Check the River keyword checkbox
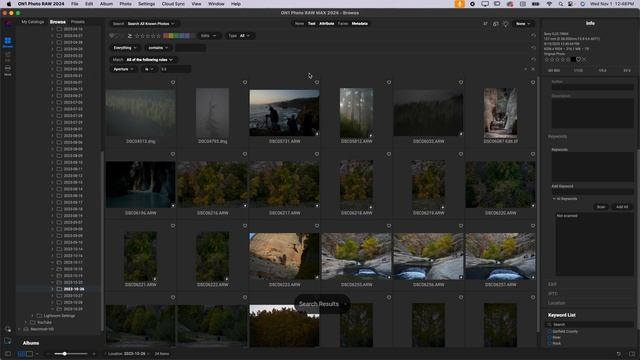The height and width of the screenshot is (360, 640). tap(549, 338)
